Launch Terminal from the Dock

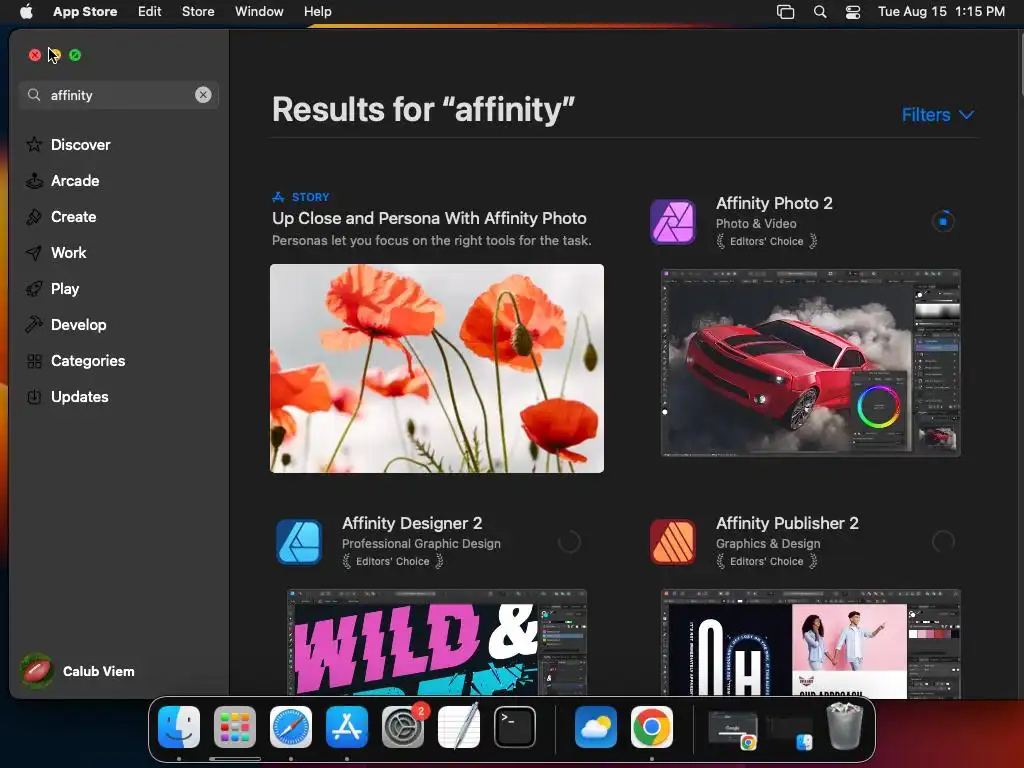(x=515, y=727)
